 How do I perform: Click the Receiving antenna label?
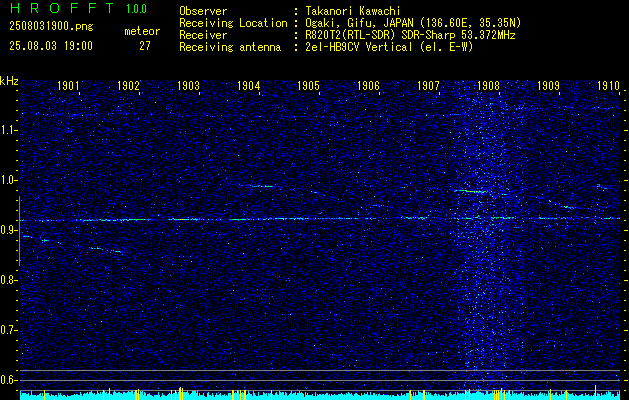(x=230, y=47)
